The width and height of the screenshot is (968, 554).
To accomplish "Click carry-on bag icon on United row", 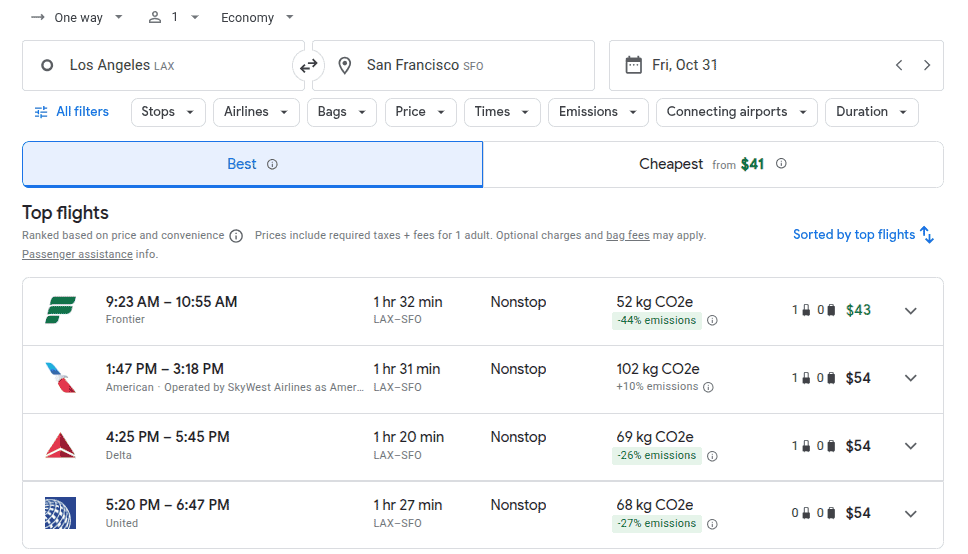I will [x=806, y=513].
